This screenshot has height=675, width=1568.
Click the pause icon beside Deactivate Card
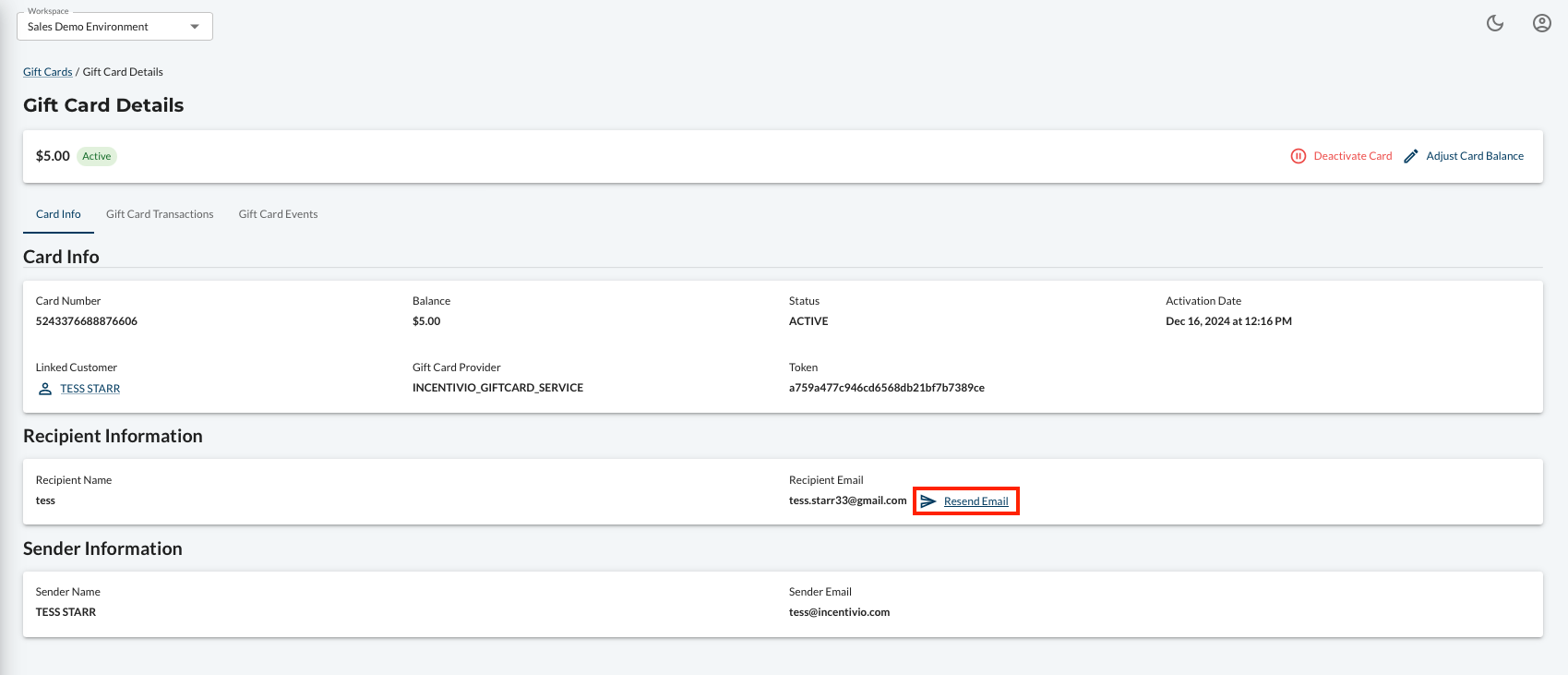coord(1298,156)
